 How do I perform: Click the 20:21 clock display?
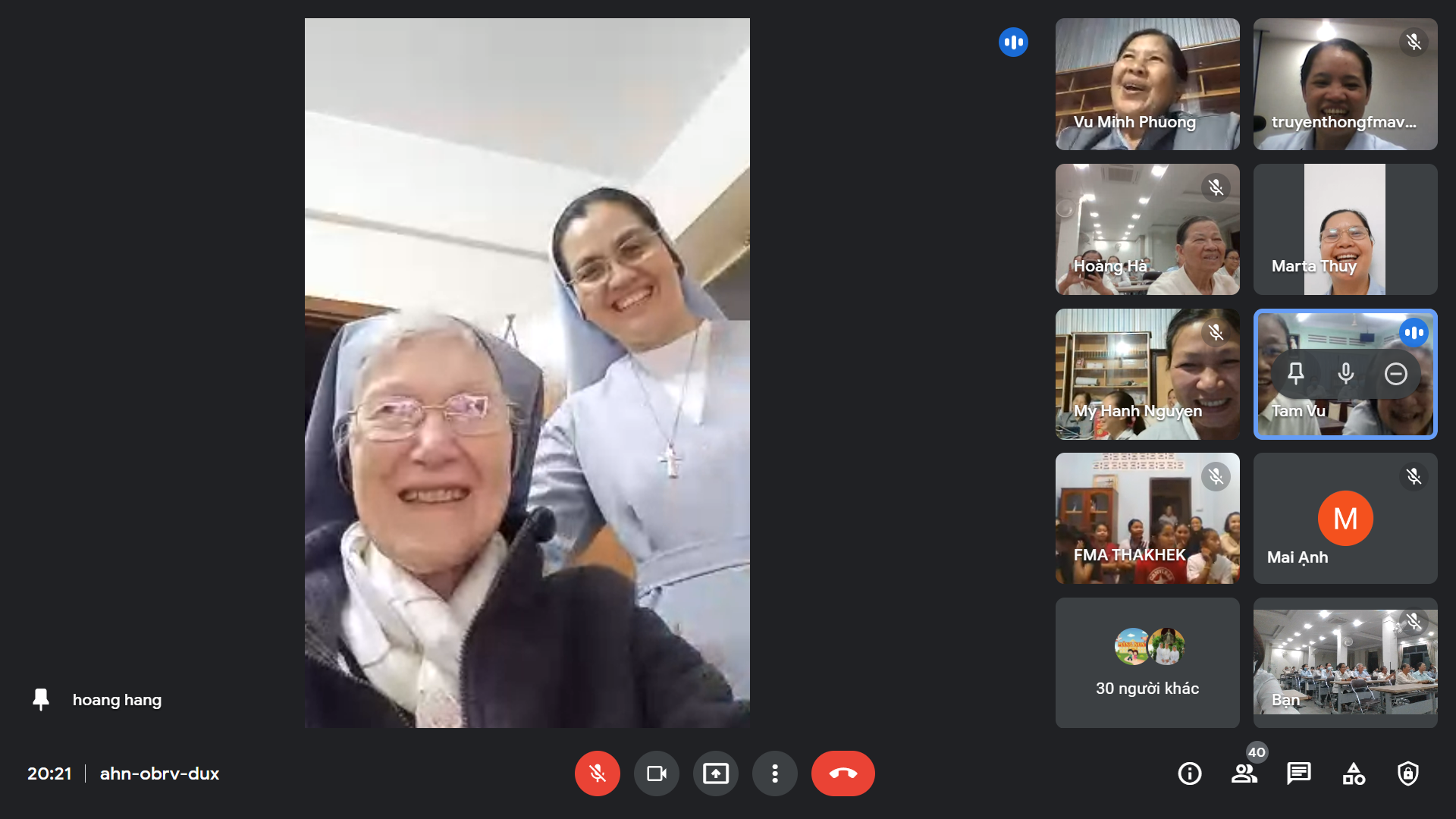(49, 773)
